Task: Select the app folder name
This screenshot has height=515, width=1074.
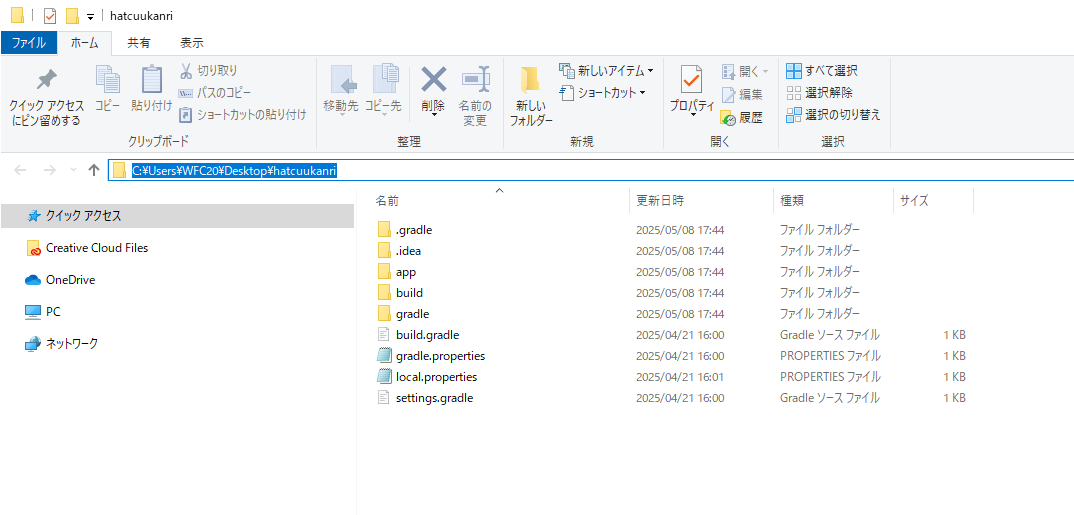Action: pyautogui.click(x=406, y=272)
